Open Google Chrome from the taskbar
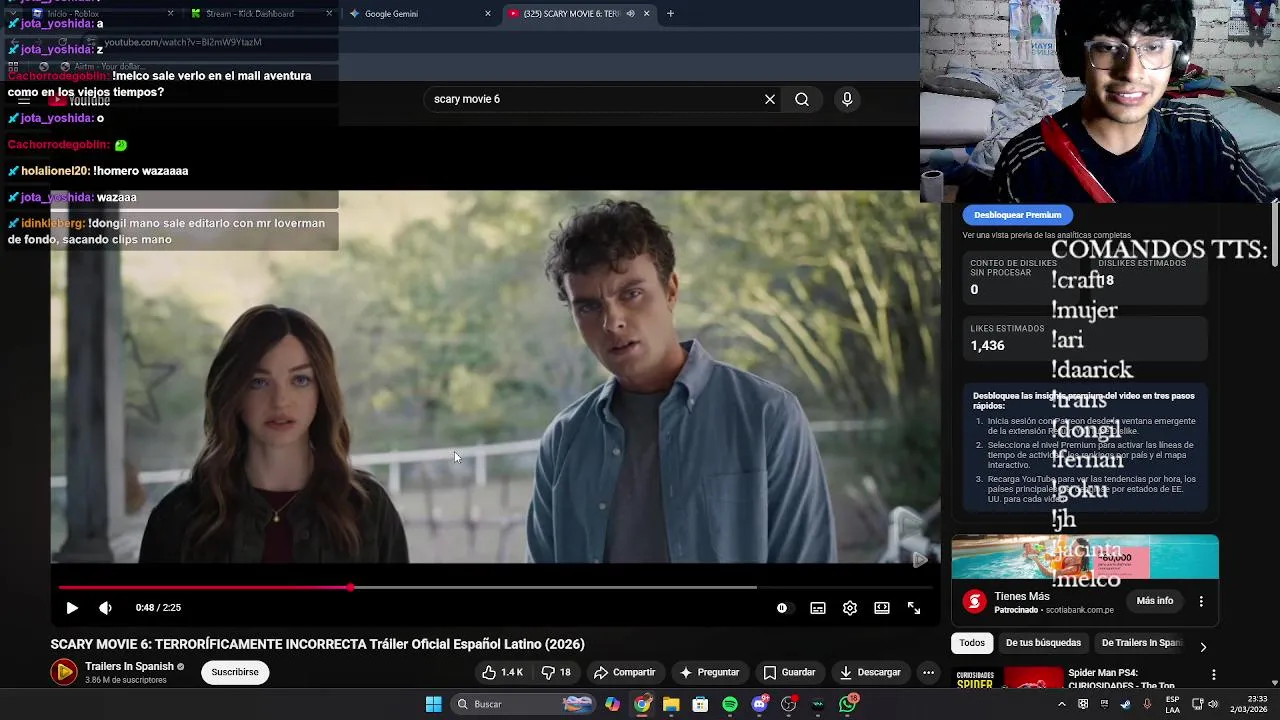Screen dimensions: 1280x720 point(642,704)
